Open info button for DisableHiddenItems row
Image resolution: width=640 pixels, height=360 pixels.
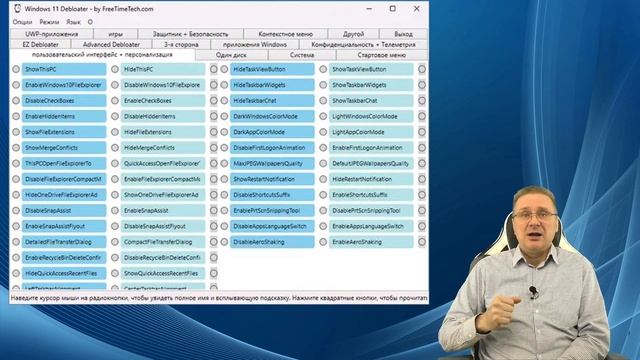[213, 116]
